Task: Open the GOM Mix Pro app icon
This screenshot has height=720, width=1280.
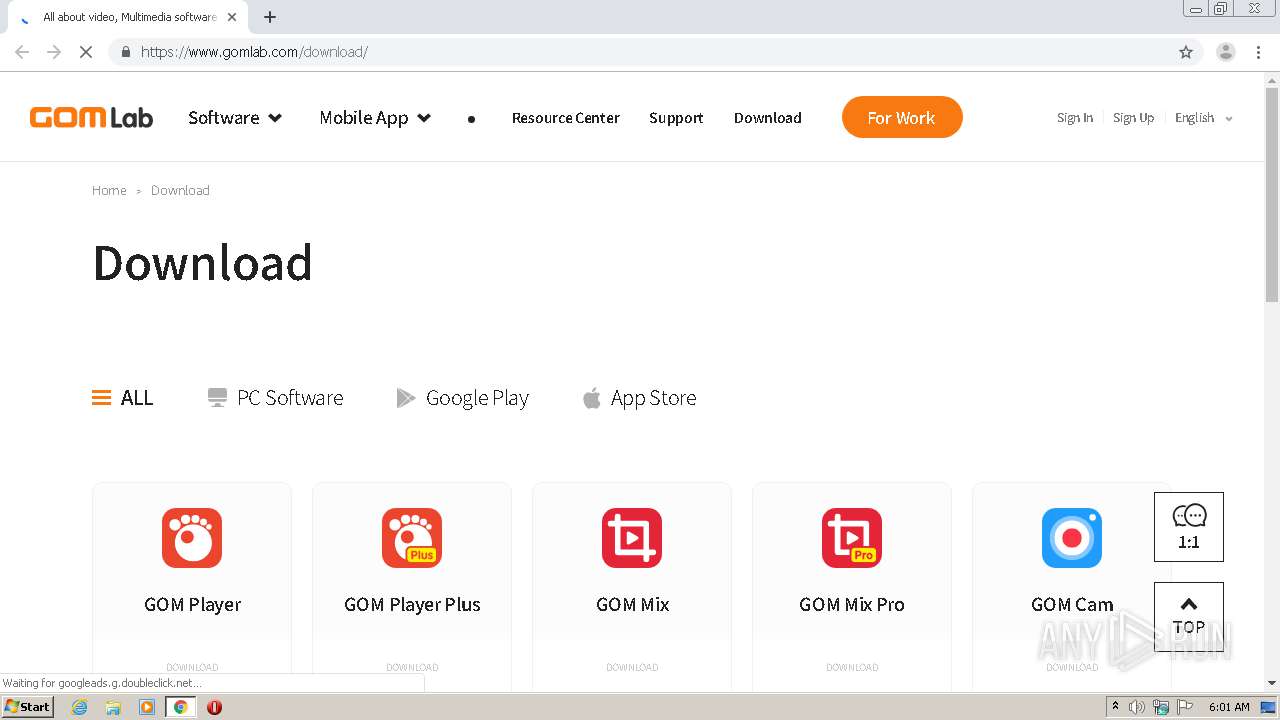Action: coord(852,538)
